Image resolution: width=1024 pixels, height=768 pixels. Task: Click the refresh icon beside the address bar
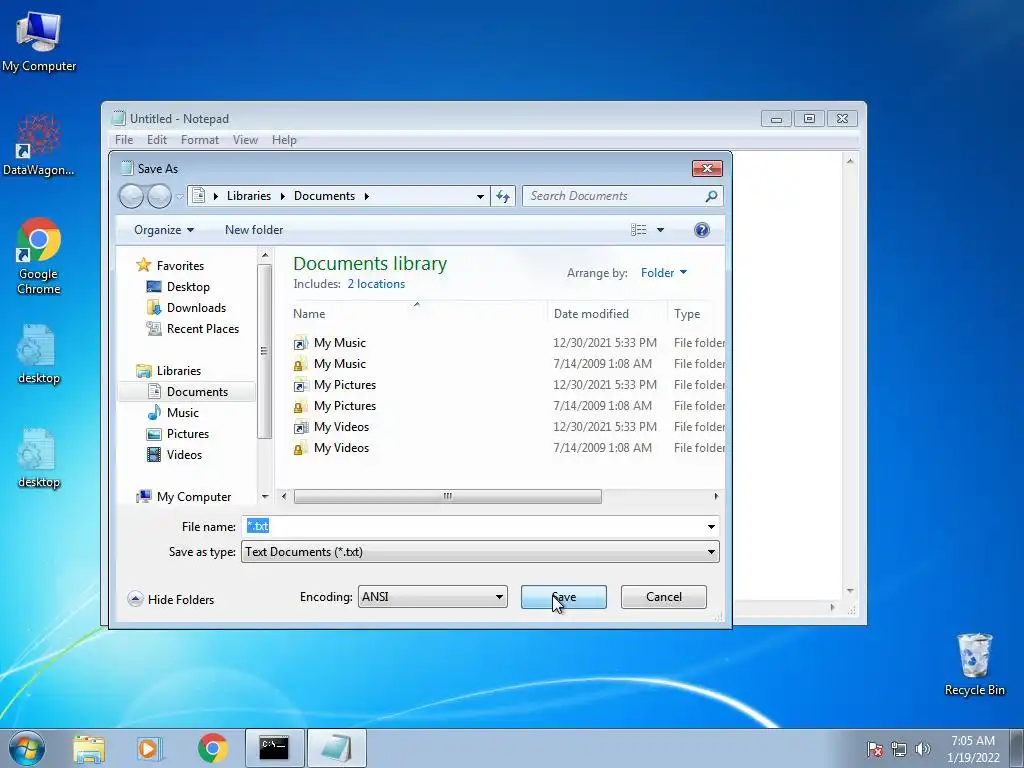point(503,196)
